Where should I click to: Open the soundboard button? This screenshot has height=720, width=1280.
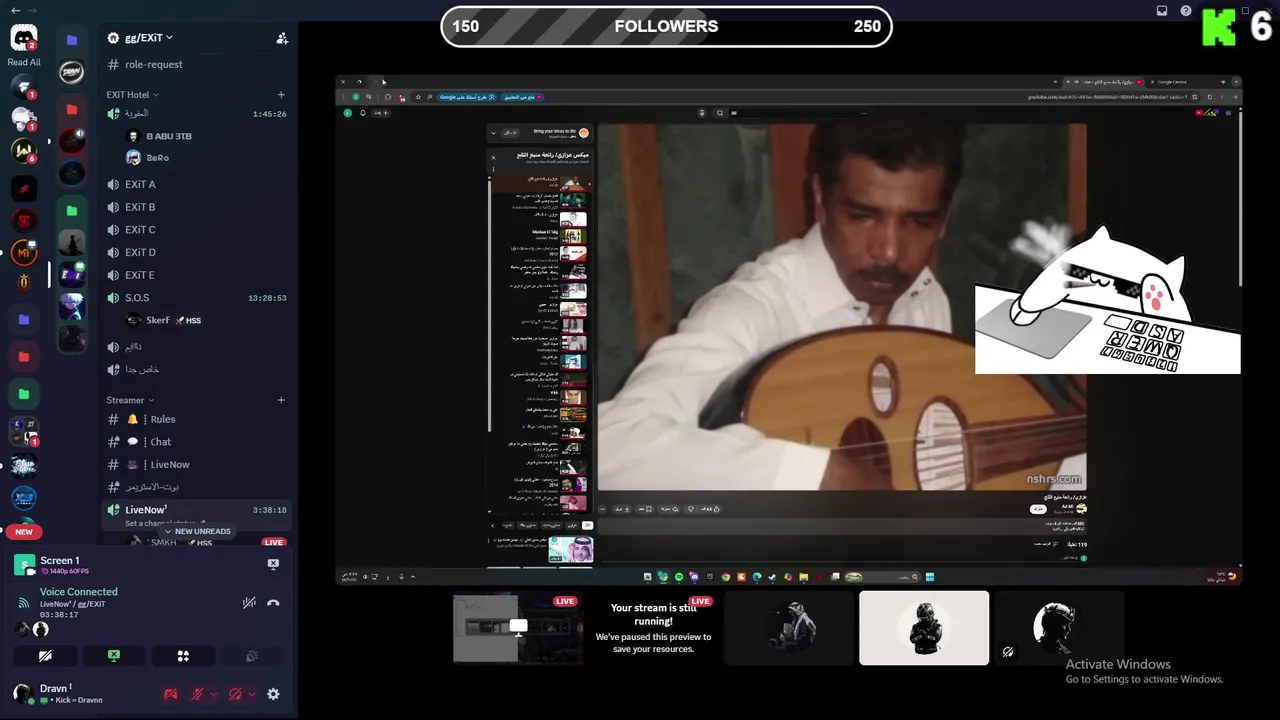252,656
